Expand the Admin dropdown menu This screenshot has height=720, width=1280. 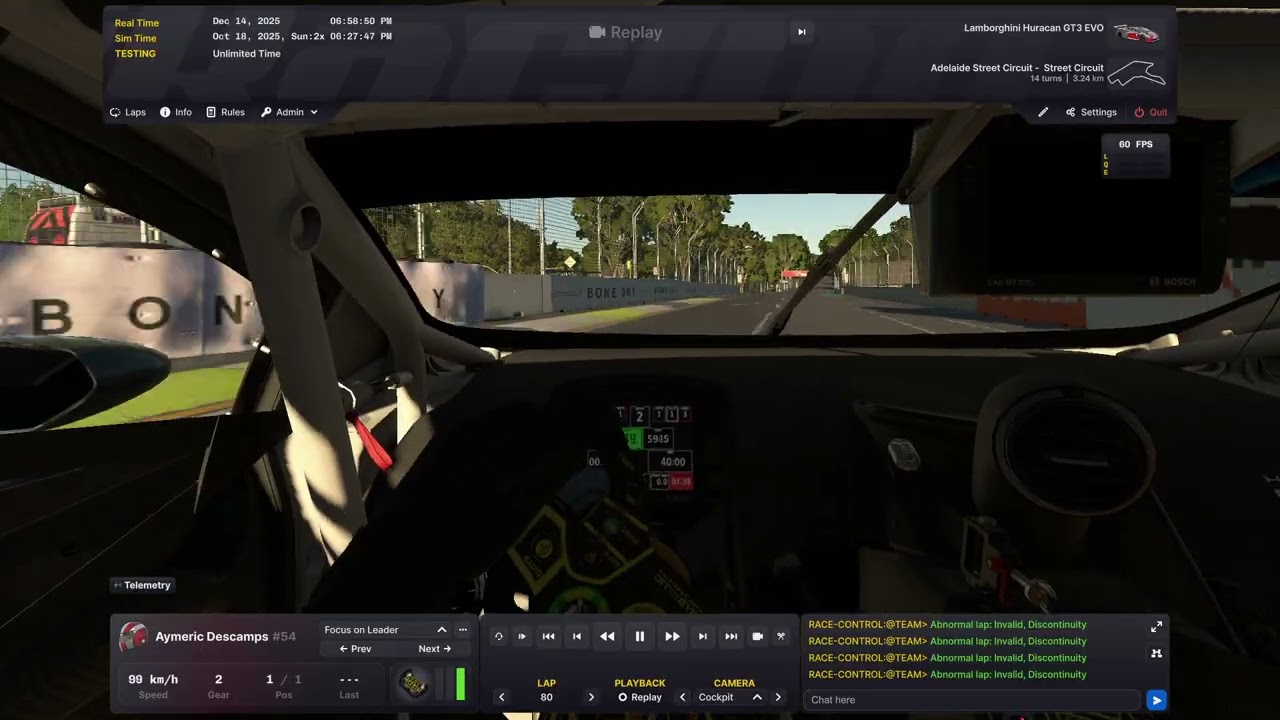[x=289, y=112]
